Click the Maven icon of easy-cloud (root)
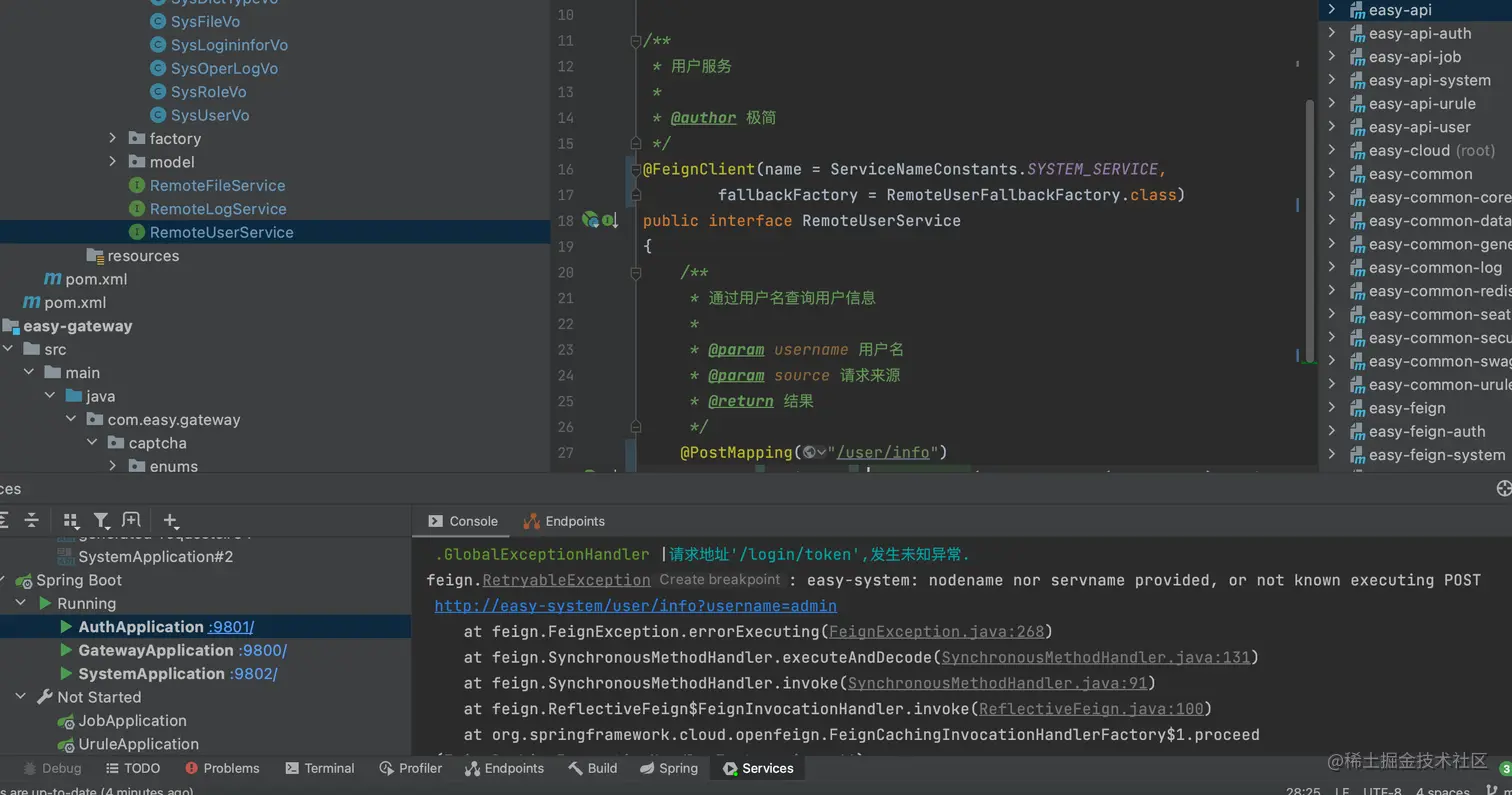The image size is (1512, 795). pos(1357,150)
